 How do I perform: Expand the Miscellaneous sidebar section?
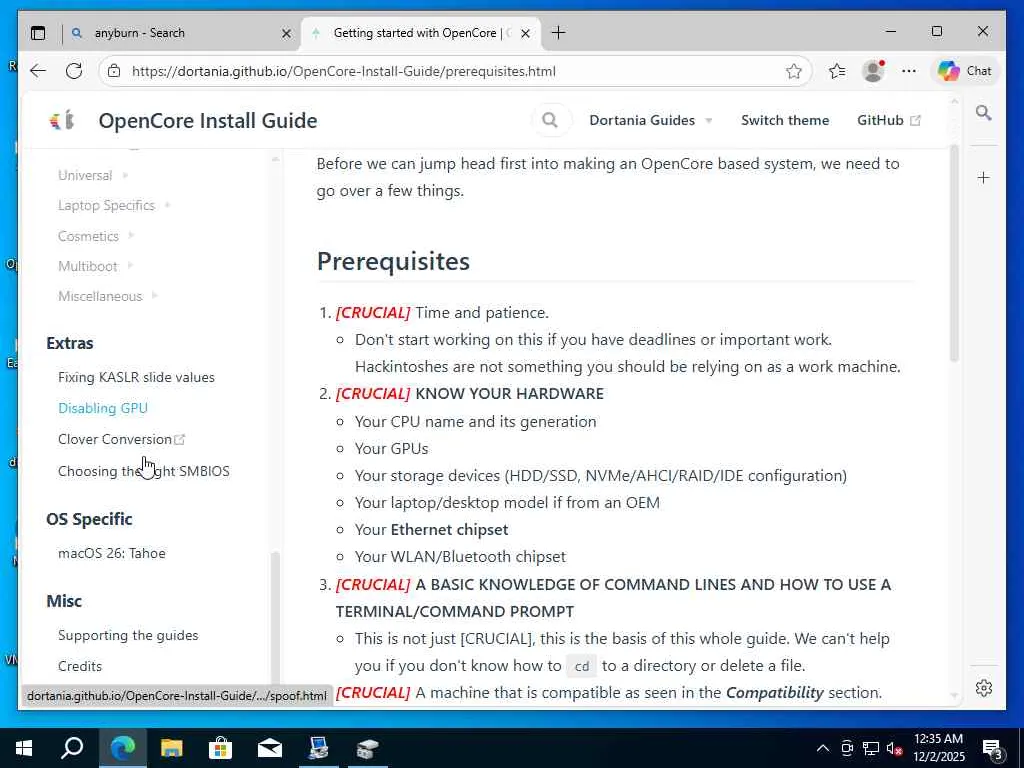click(108, 296)
